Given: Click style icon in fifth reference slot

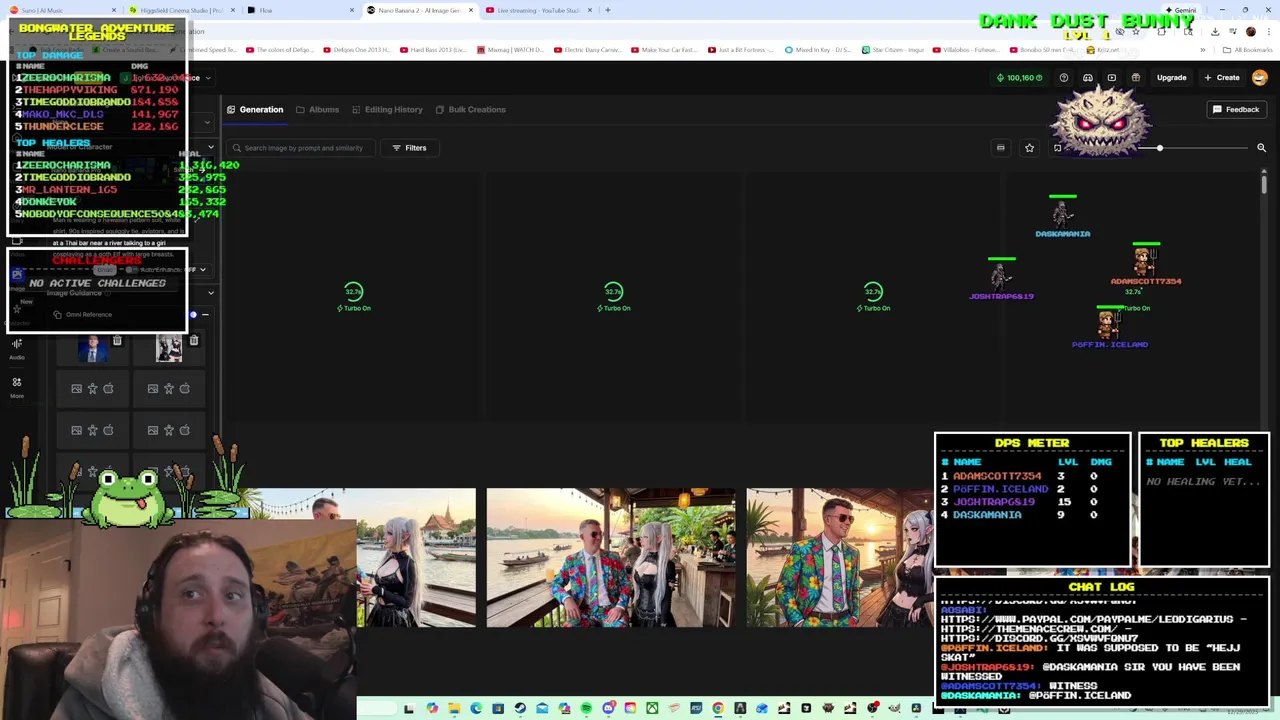Looking at the screenshot, I should pyautogui.click(x=108, y=430).
